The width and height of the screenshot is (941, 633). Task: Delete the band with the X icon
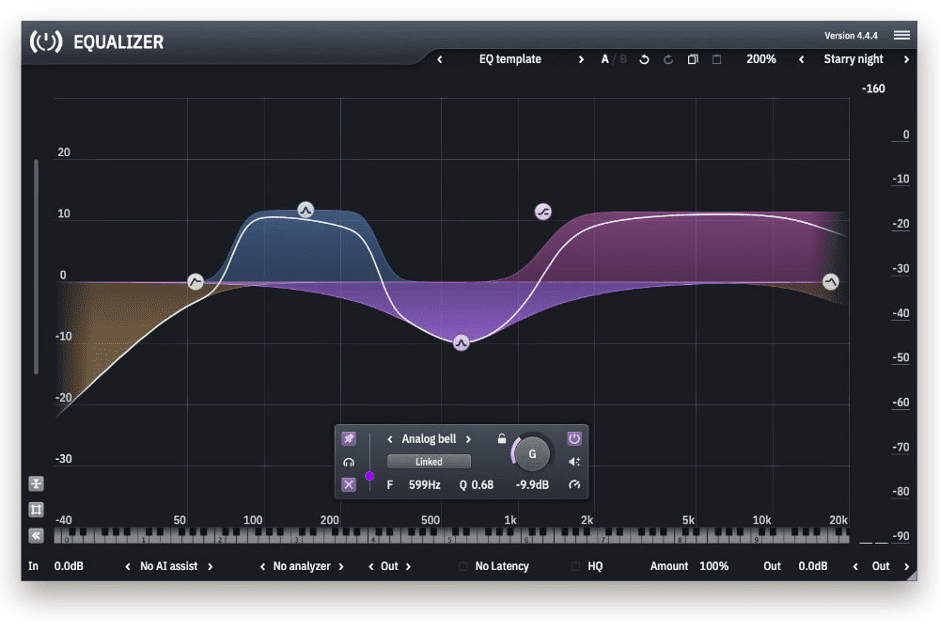click(349, 484)
